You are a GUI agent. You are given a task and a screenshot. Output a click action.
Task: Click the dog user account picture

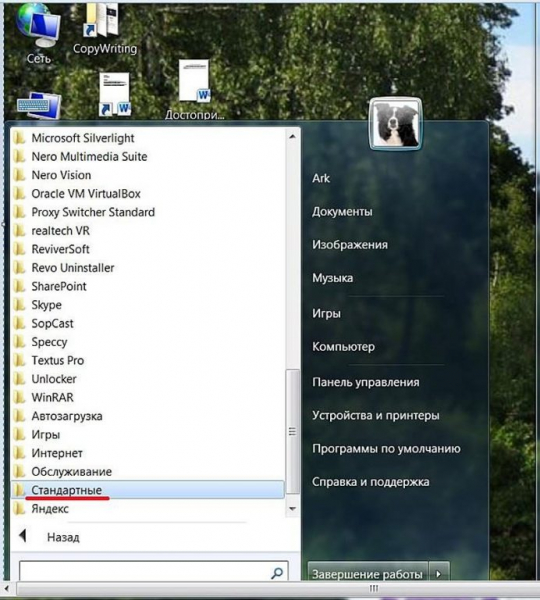(x=395, y=123)
